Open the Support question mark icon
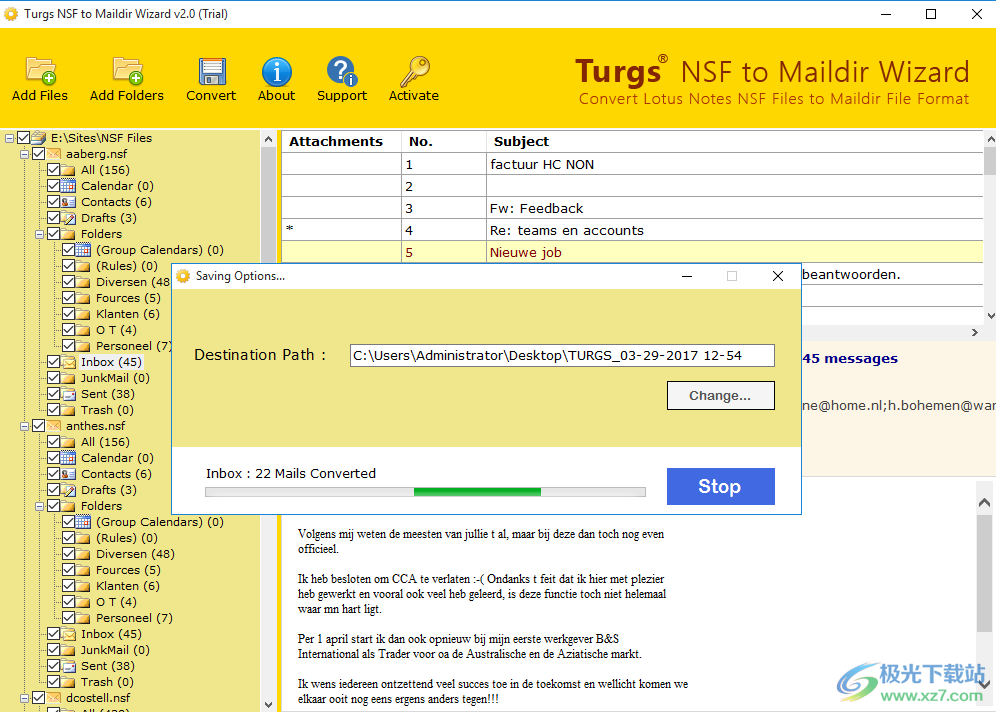The image size is (996, 712). point(342,71)
